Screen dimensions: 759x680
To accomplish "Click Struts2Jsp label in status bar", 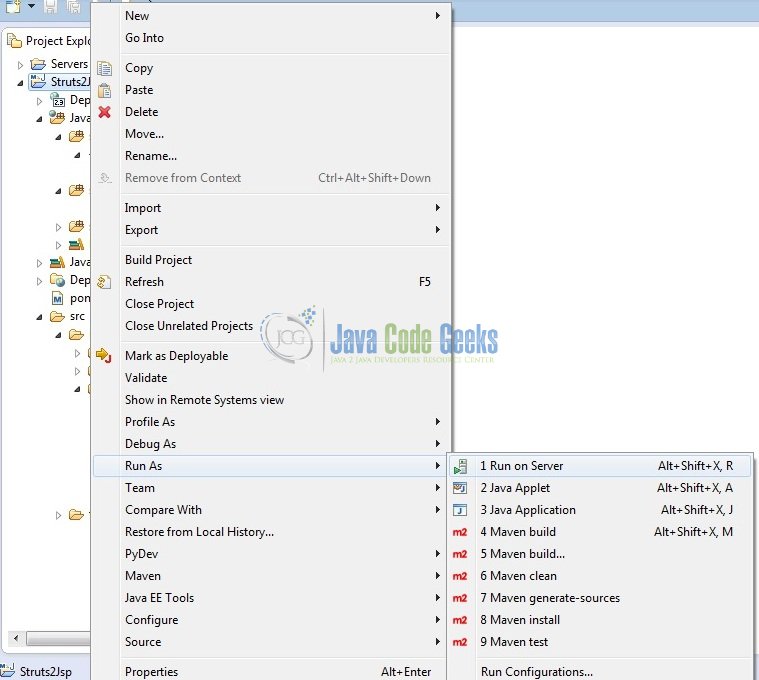I will [46, 672].
